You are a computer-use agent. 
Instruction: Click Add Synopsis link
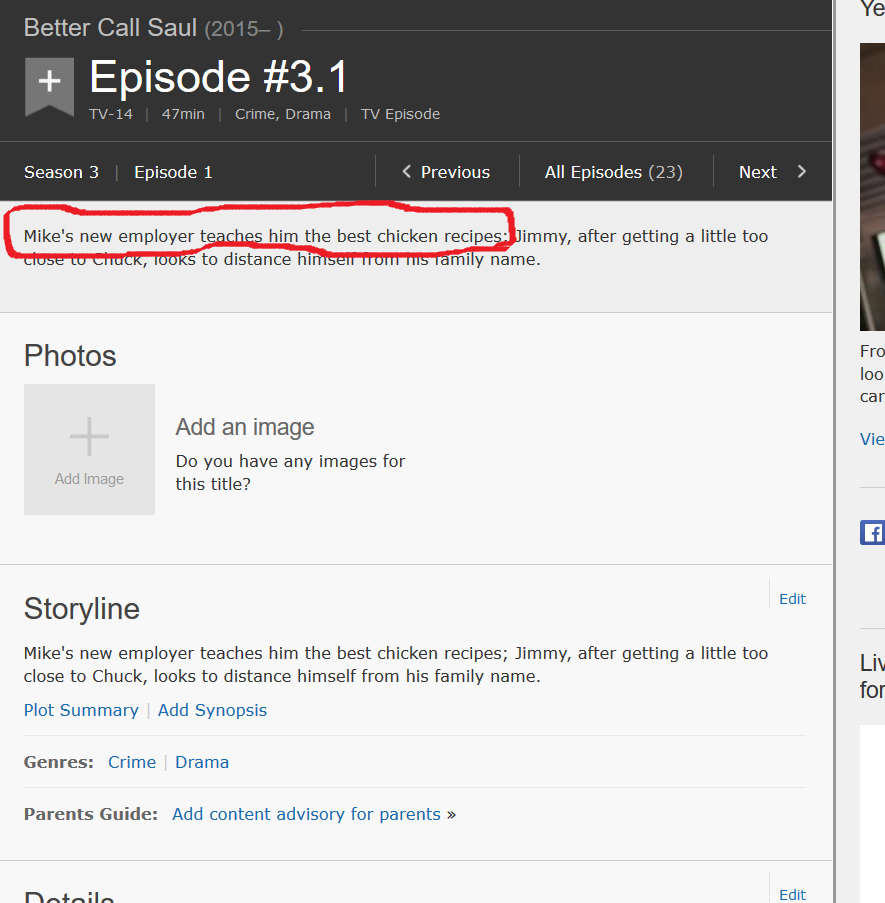[212, 710]
